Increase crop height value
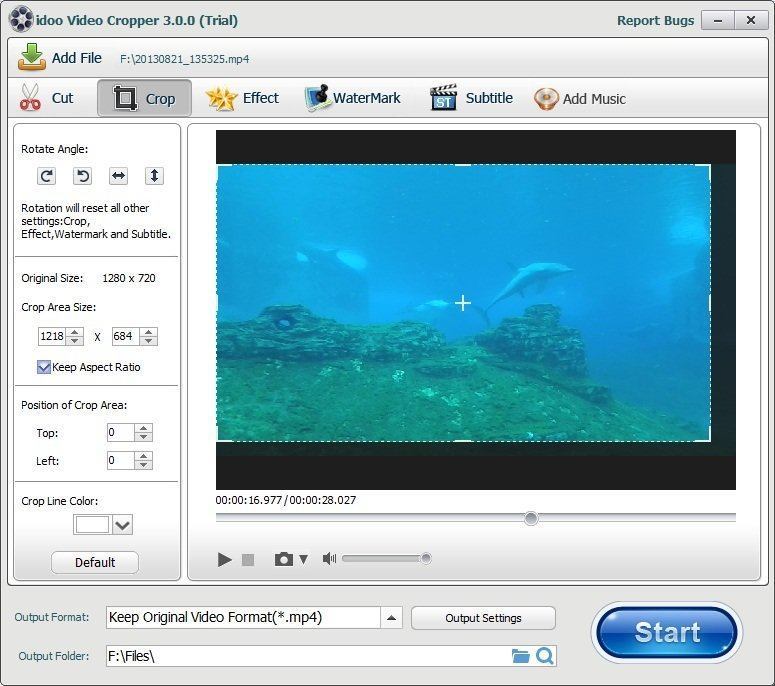 [148, 332]
